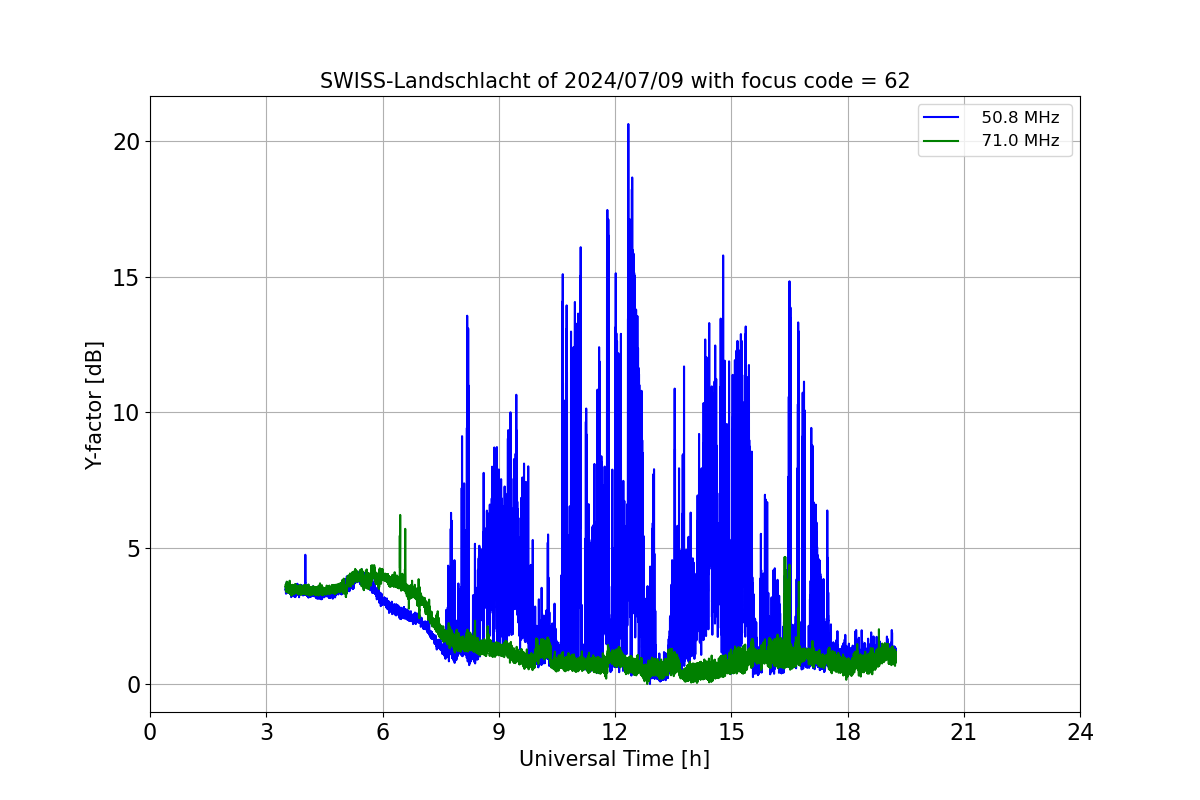Click y-axis tick label 20
This screenshot has height=800, width=1200.
click(126, 141)
